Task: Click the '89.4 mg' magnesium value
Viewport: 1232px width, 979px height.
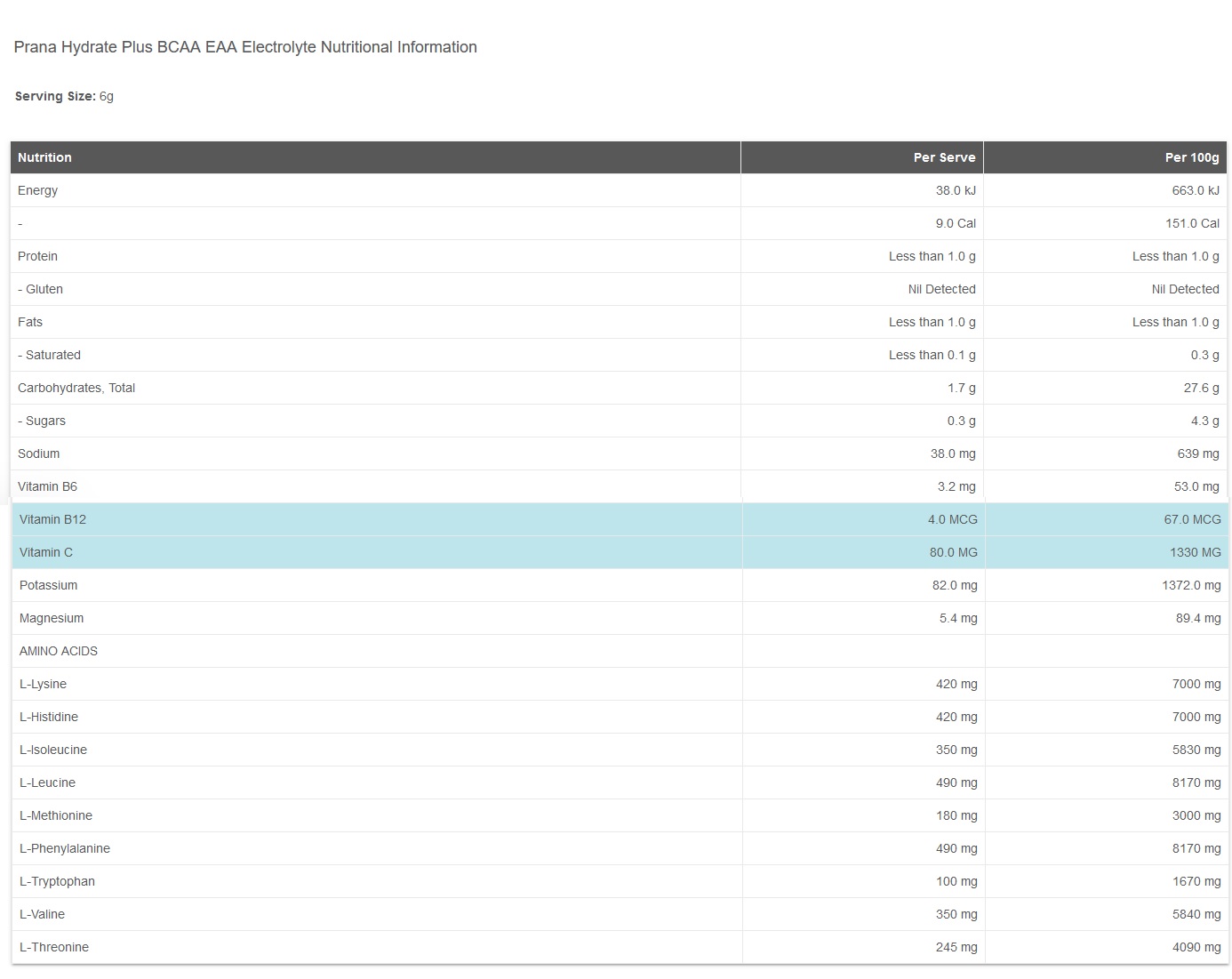Action: 1198,618
